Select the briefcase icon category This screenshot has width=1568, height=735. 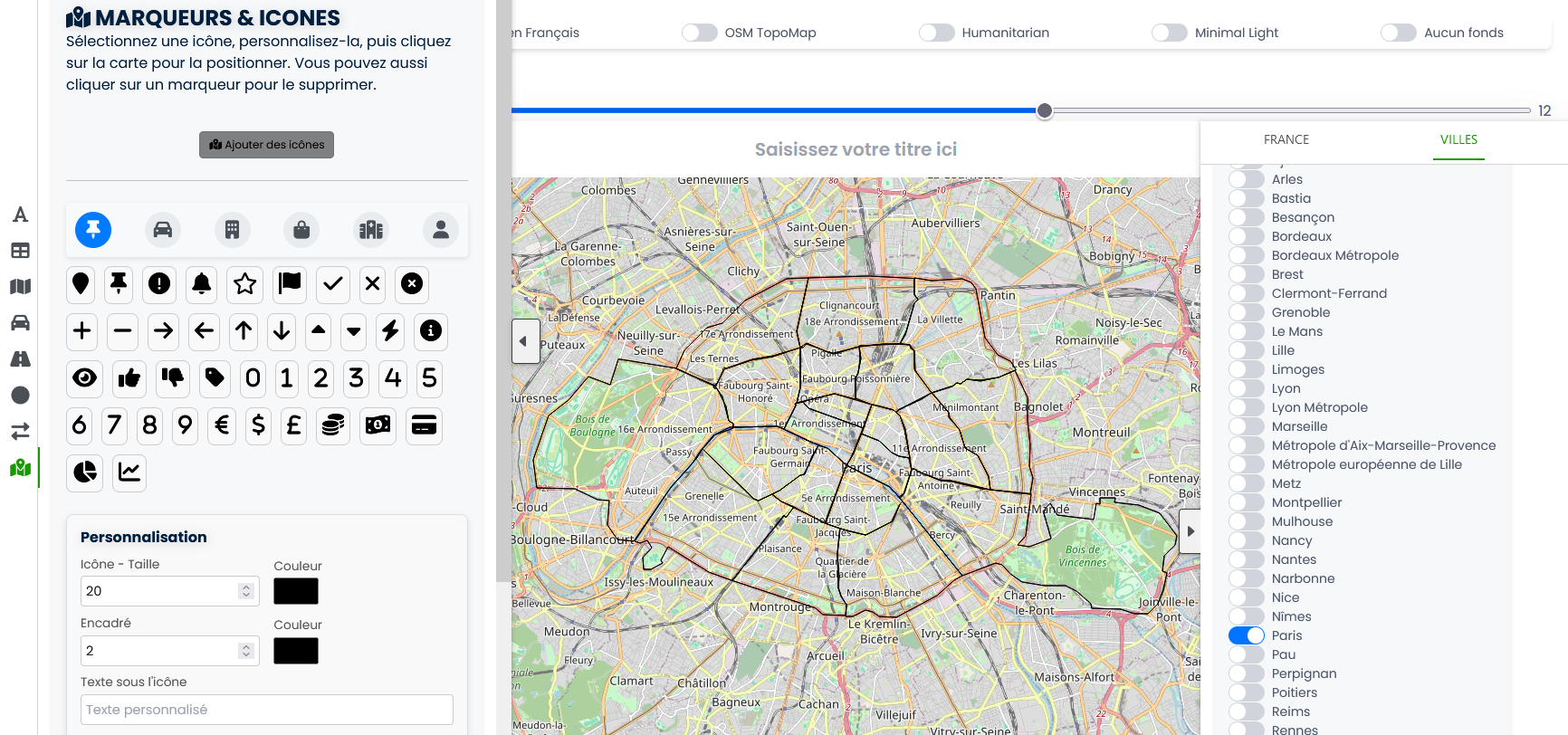301,230
